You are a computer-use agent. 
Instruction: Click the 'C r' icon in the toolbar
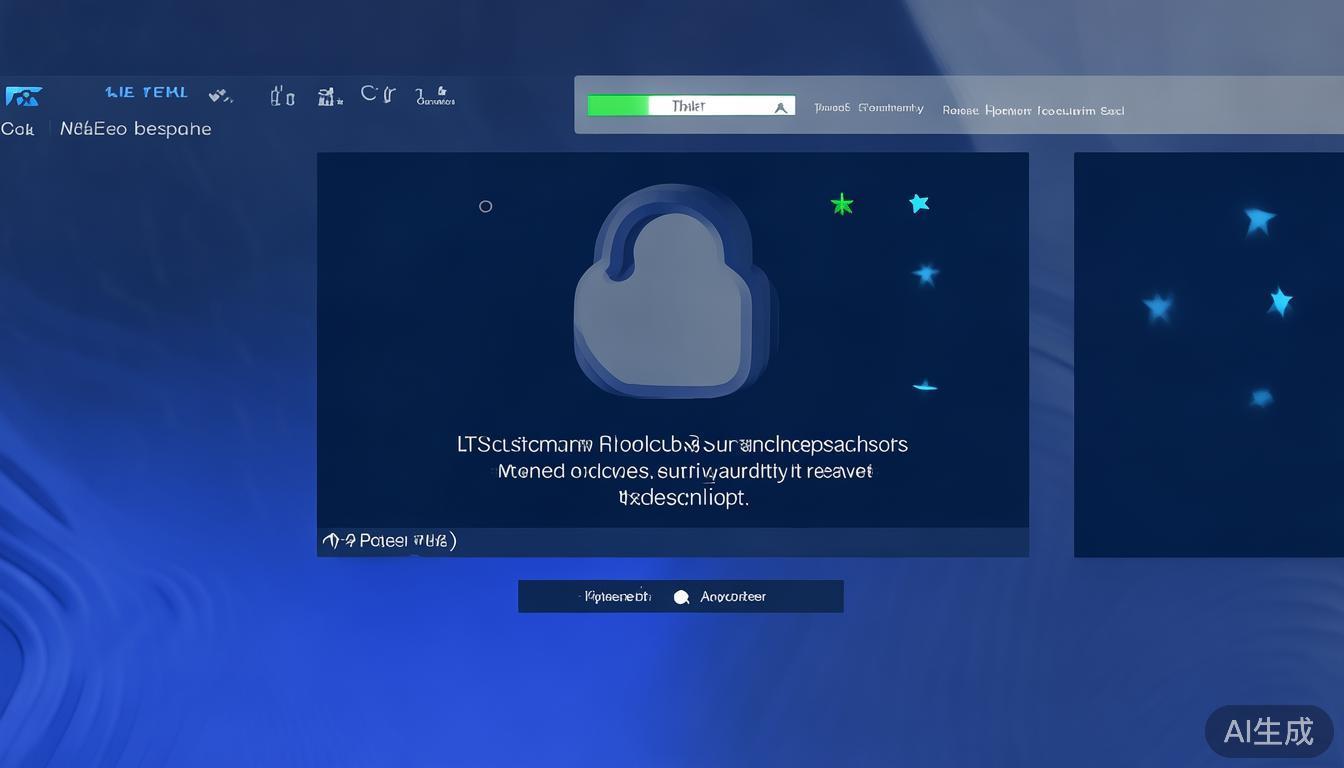tap(377, 95)
